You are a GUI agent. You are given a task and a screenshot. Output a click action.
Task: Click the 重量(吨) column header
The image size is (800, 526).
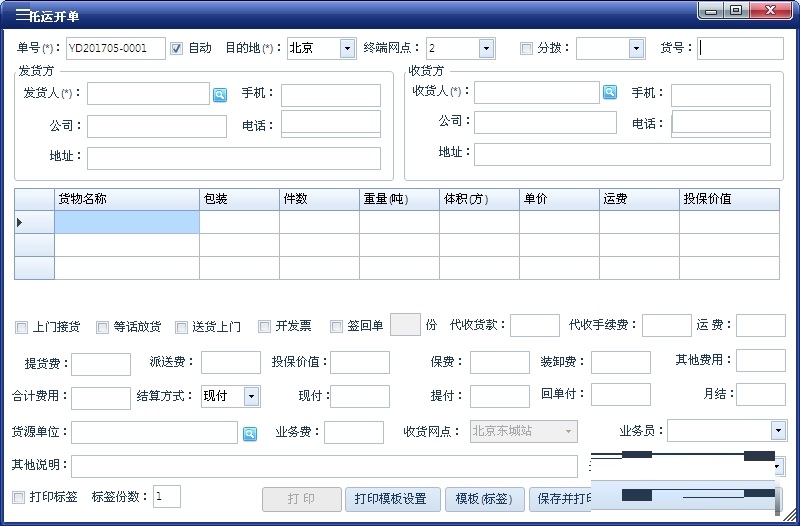399,199
